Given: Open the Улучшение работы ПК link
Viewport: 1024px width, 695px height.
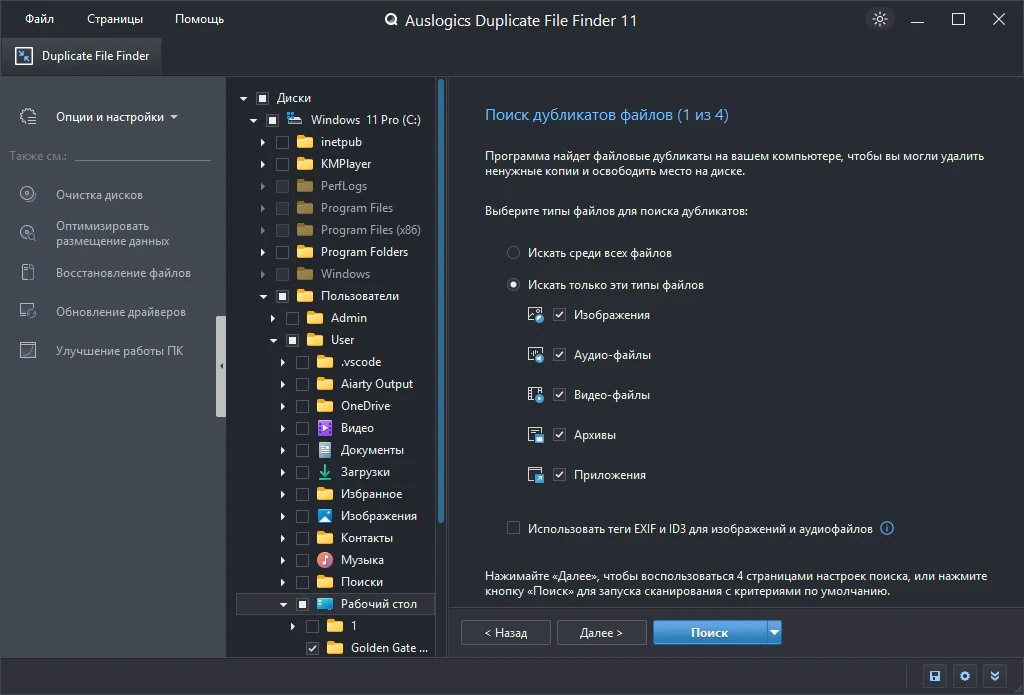Looking at the screenshot, I should [x=120, y=351].
